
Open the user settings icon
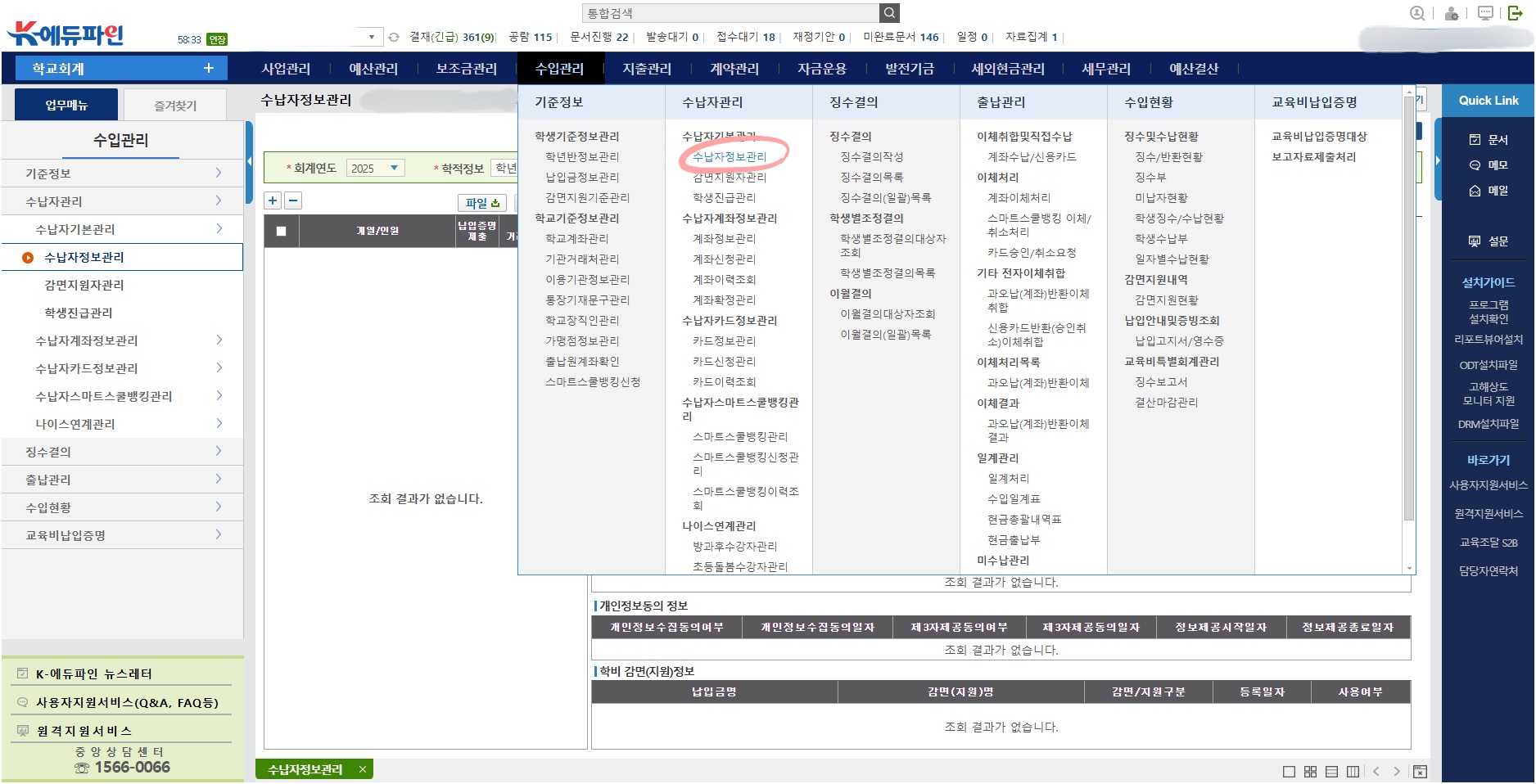click(1452, 13)
